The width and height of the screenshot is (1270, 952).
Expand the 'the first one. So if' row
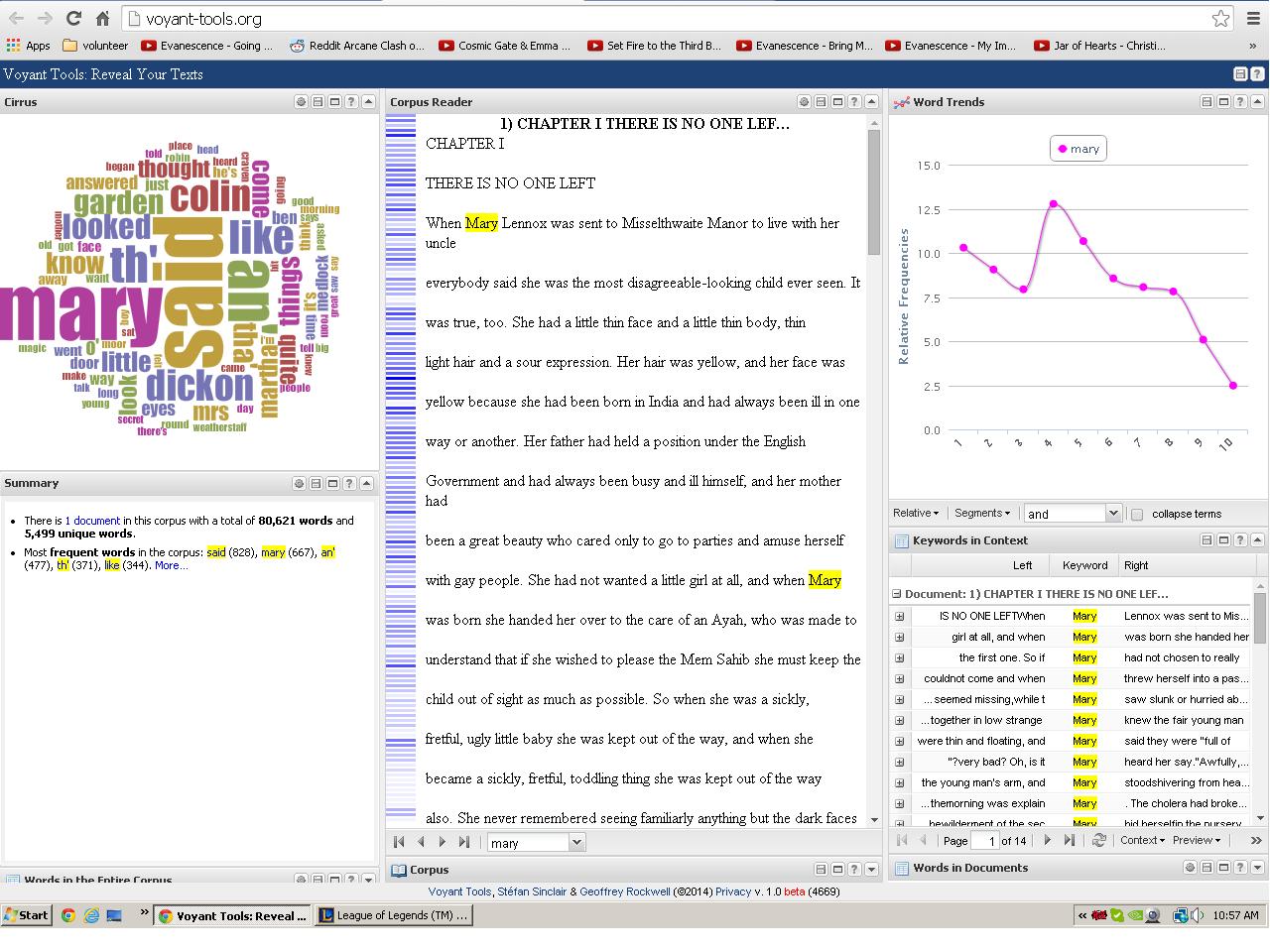pos(900,657)
